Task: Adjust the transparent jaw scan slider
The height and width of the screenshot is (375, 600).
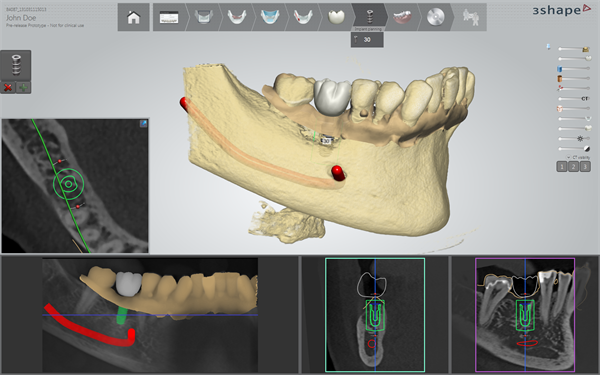Action: pos(574,119)
